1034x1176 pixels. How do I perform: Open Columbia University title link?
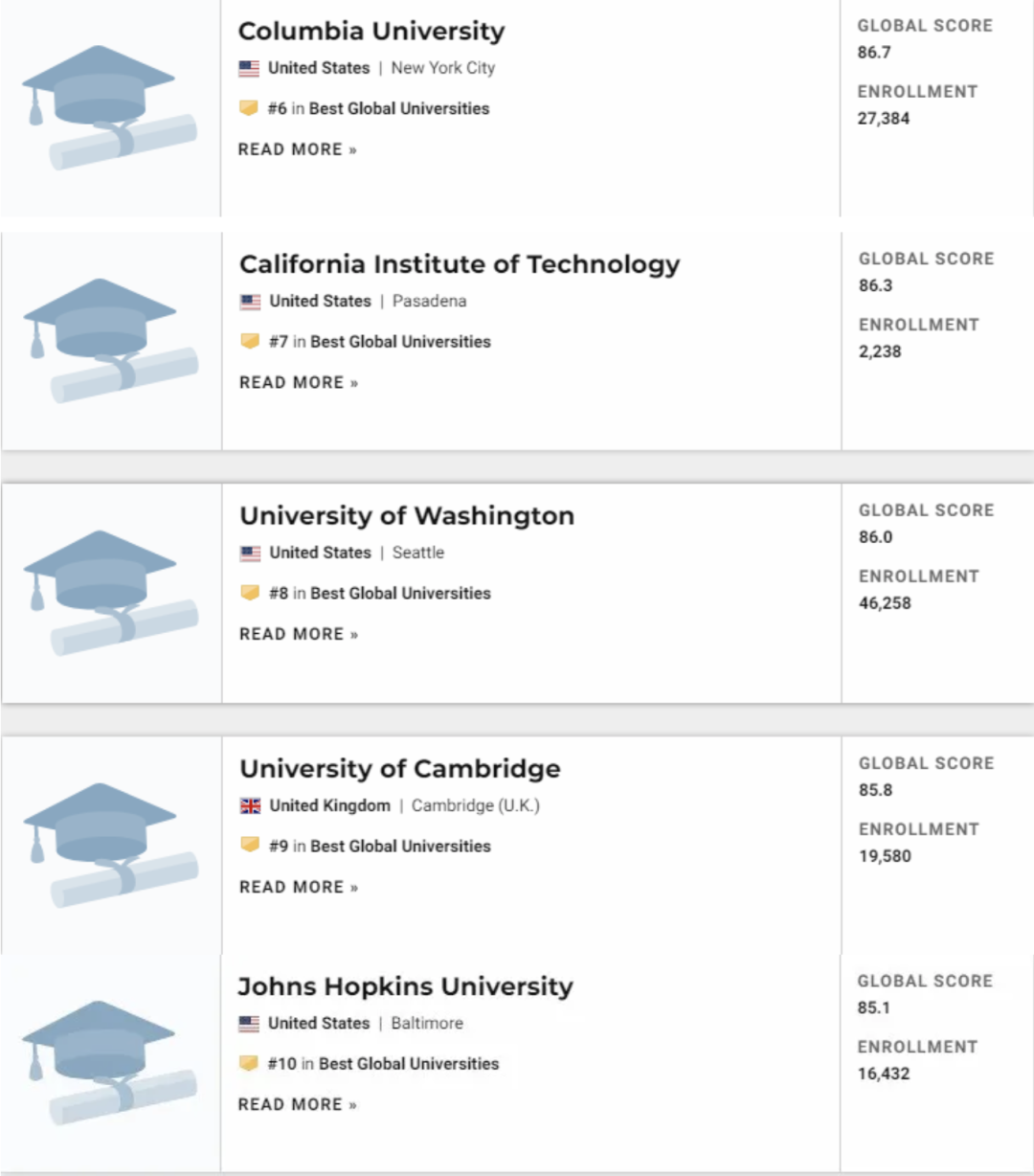371,31
